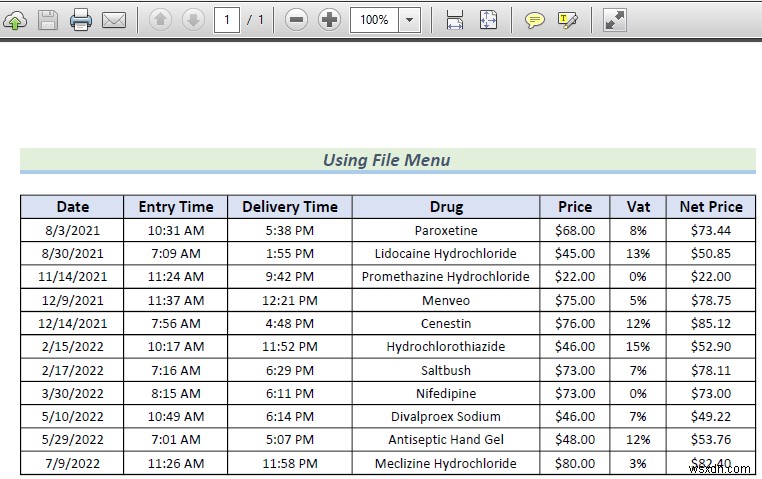762x479 pixels.
Task: Select the highlight text tool
Action: pyautogui.click(x=568, y=20)
